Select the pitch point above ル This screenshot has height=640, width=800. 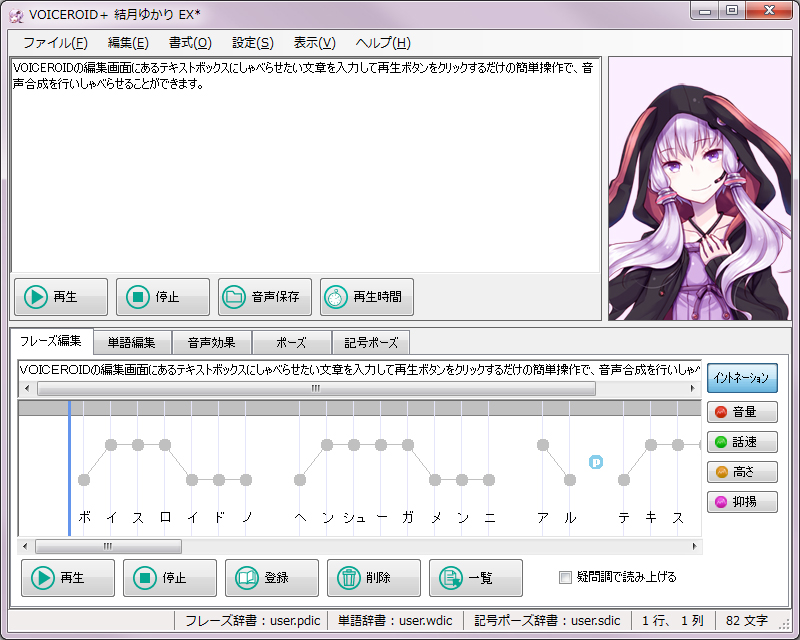pos(570,480)
